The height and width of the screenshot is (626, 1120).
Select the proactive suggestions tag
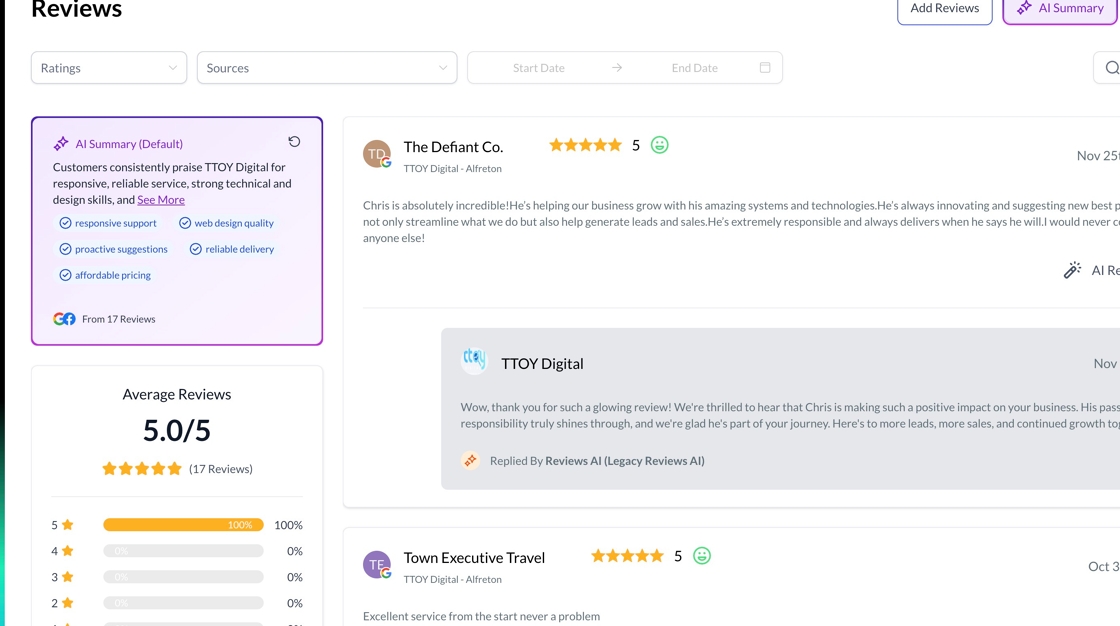tap(114, 249)
